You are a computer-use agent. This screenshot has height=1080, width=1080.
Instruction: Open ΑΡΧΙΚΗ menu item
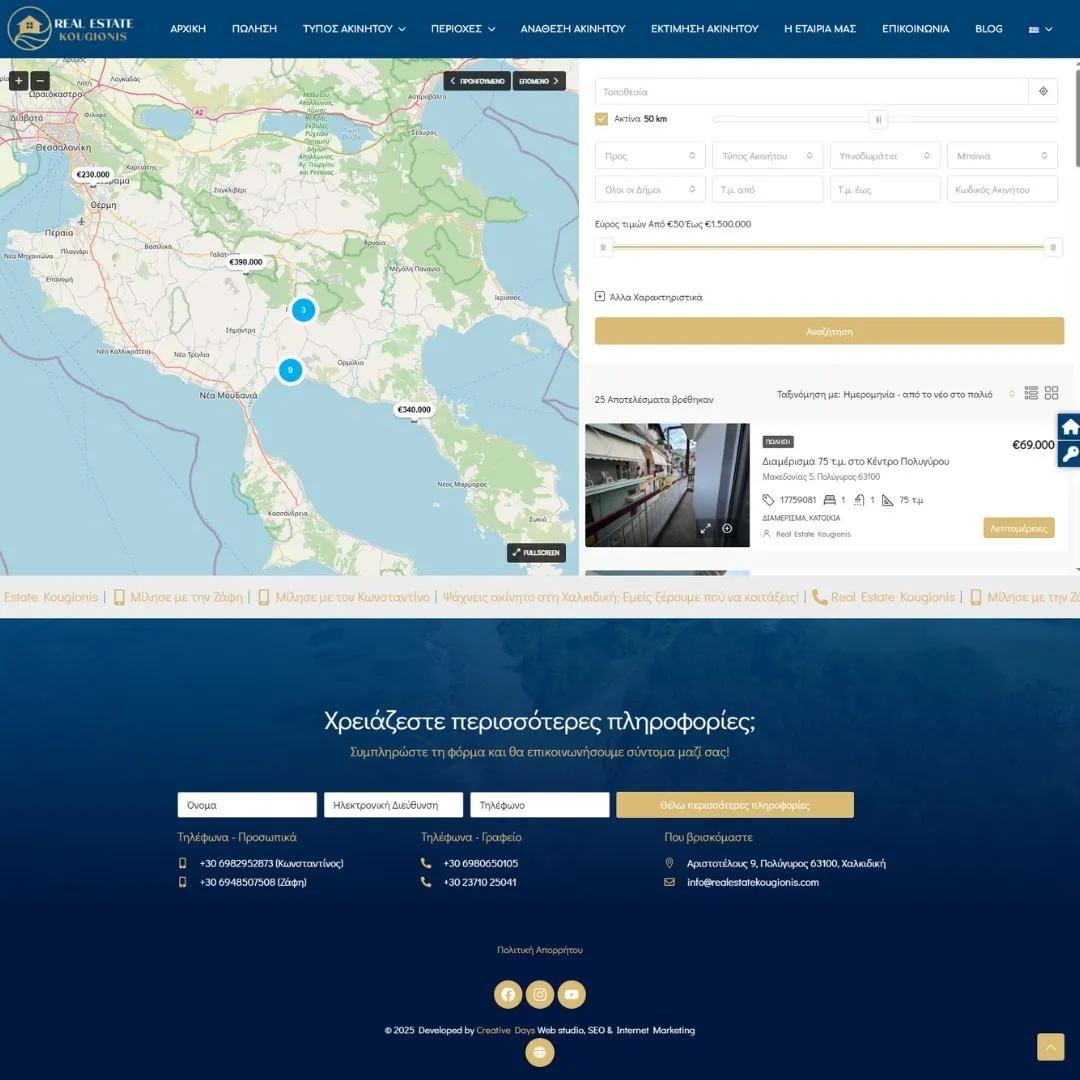[x=188, y=29]
